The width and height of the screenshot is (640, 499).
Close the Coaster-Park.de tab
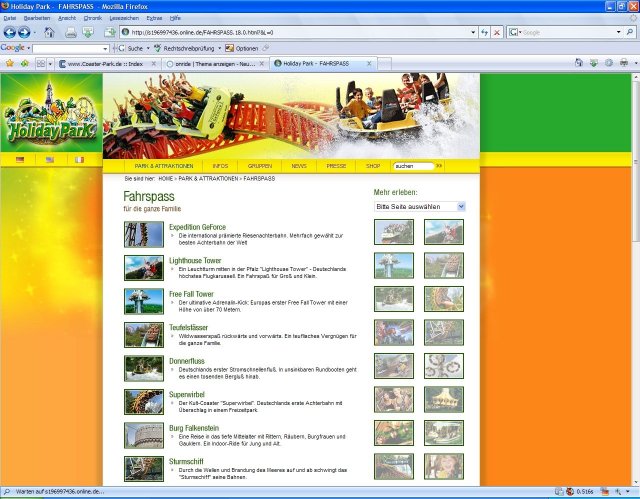point(154,63)
